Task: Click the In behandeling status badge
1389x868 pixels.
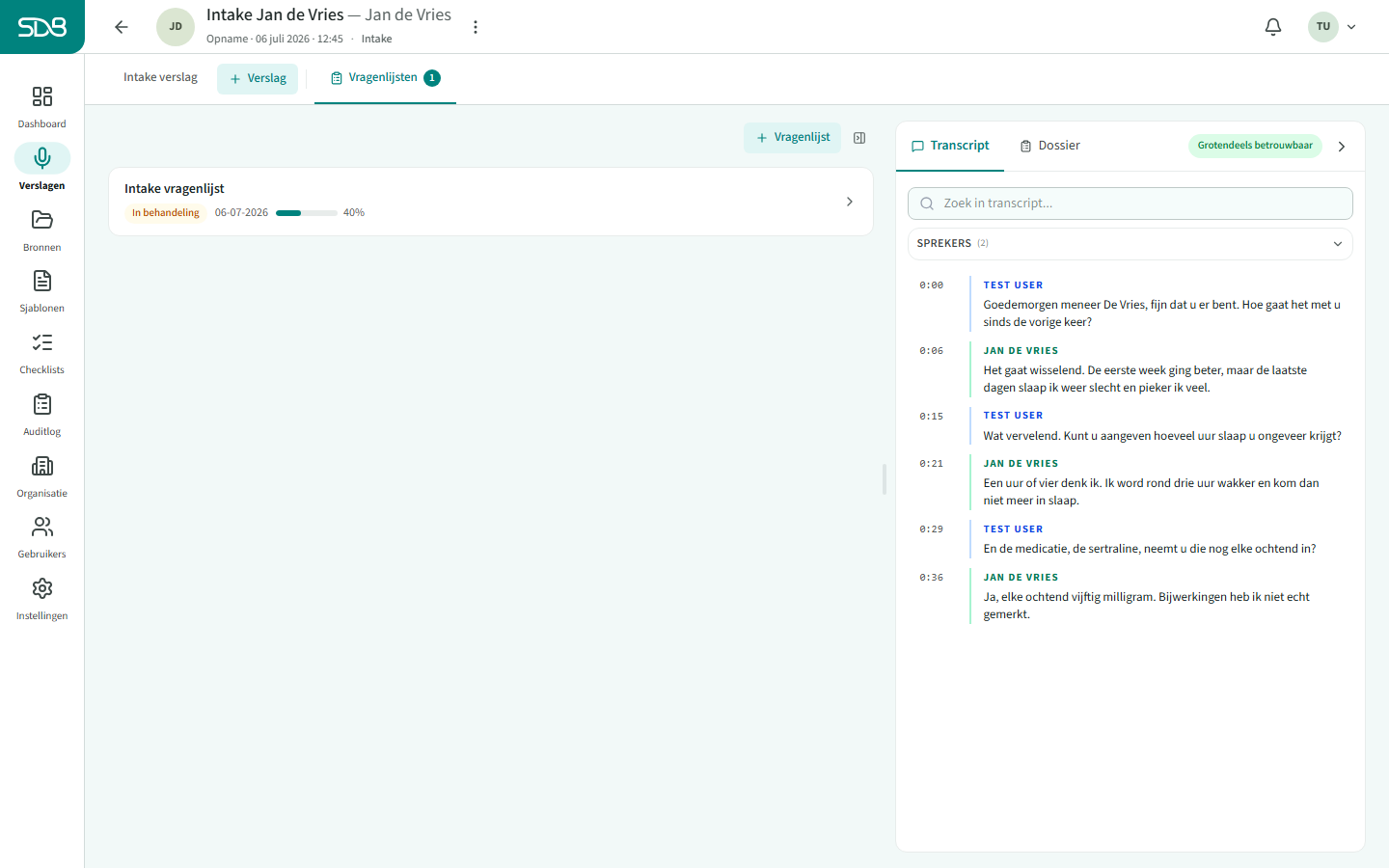Action: (166, 213)
